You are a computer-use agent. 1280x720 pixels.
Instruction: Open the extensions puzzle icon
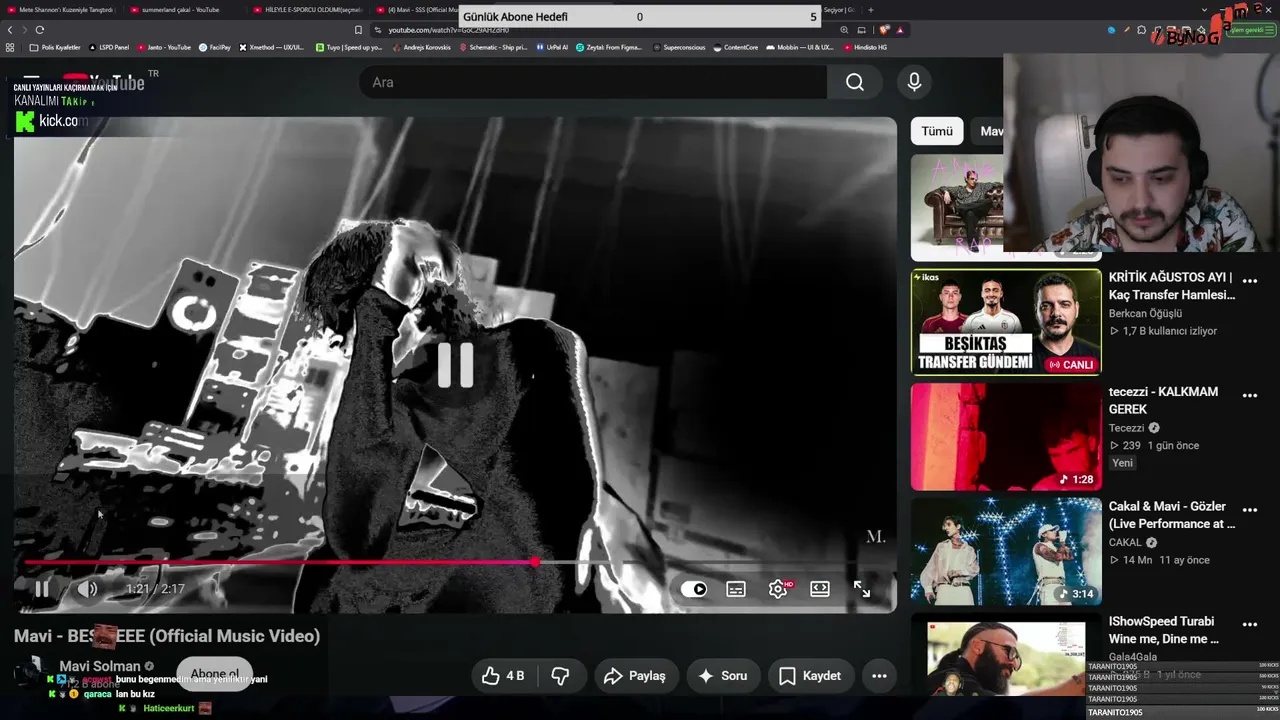coord(1141,30)
